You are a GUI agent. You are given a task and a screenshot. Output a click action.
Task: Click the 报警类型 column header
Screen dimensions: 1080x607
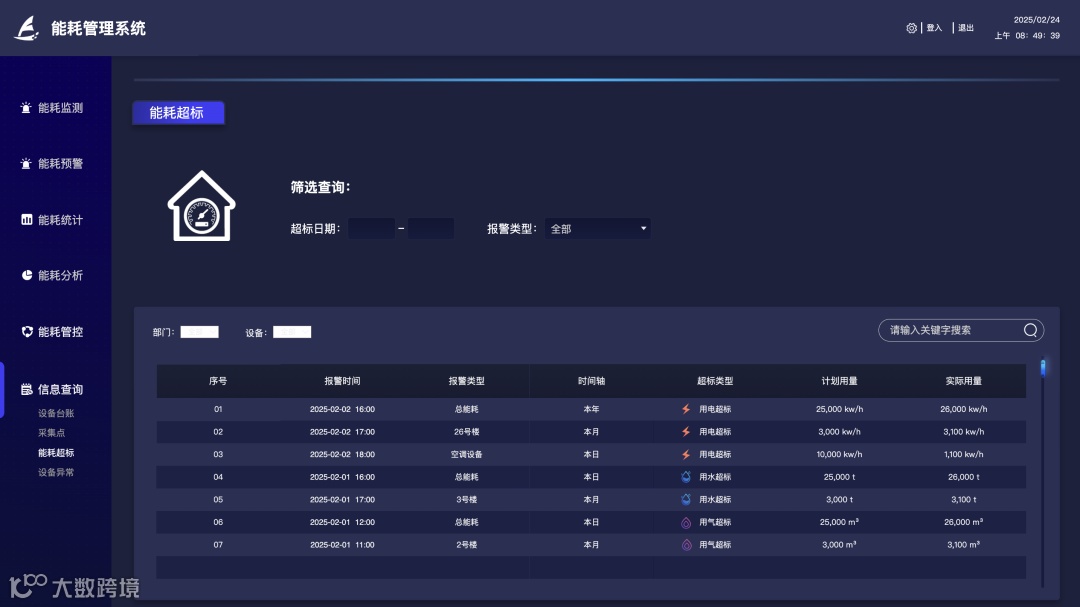point(466,381)
